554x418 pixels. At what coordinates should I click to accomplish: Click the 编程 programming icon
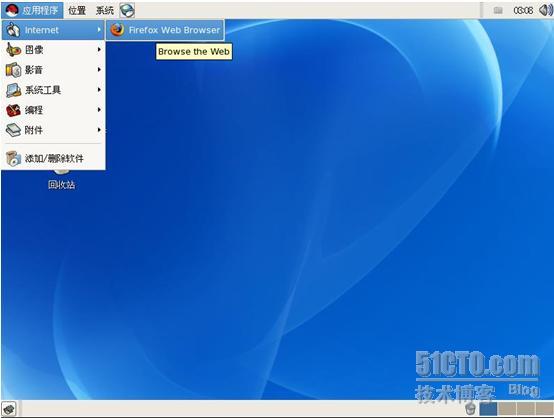point(13,110)
